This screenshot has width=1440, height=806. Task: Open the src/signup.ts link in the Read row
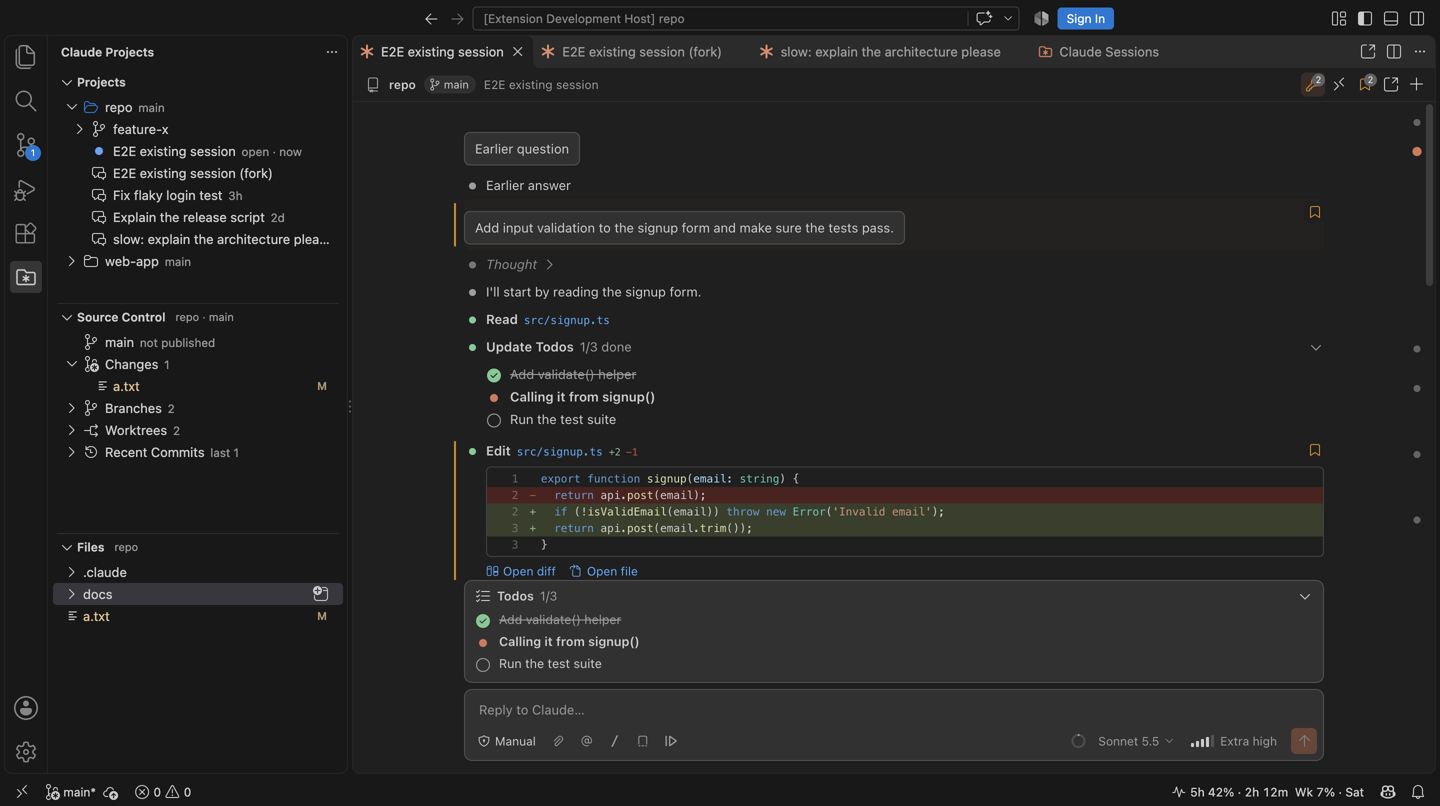coord(566,320)
